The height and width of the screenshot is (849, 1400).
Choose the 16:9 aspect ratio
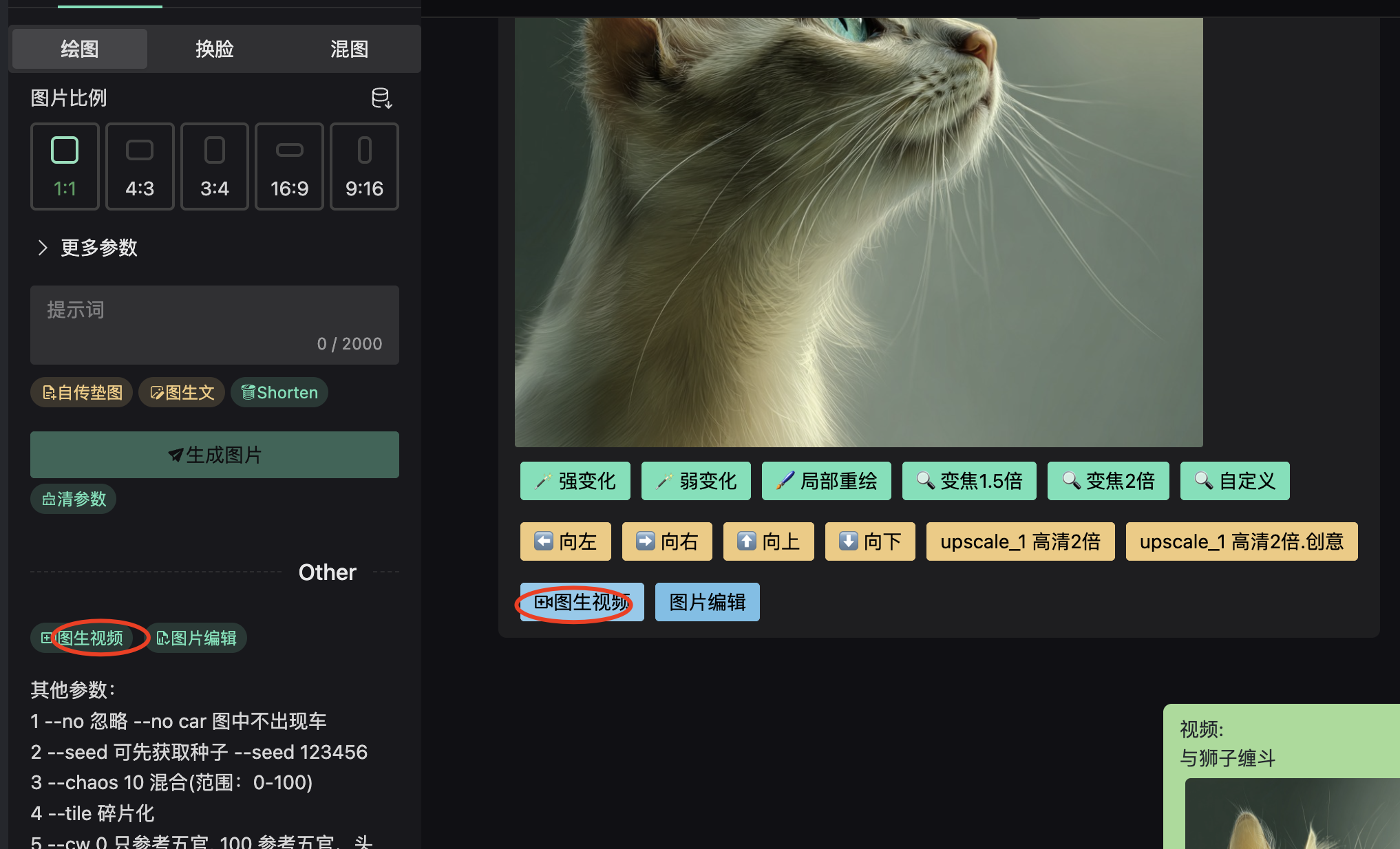(289, 166)
